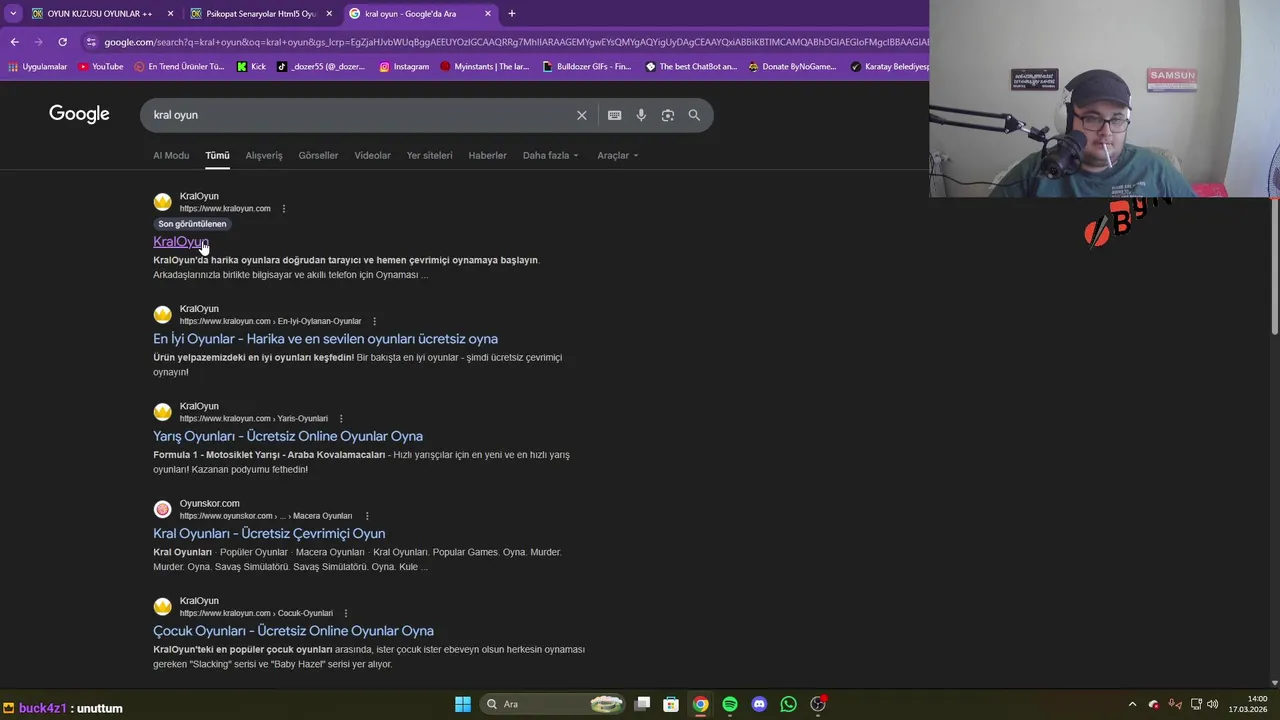Open more options for Cocuk-Oyunlari result

(x=346, y=613)
